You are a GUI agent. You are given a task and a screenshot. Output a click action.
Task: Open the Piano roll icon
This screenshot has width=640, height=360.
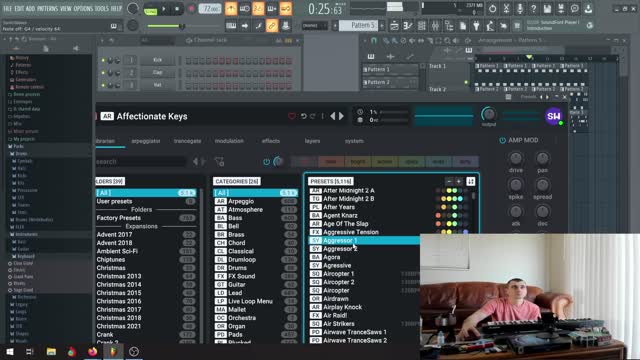(x=408, y=26)
